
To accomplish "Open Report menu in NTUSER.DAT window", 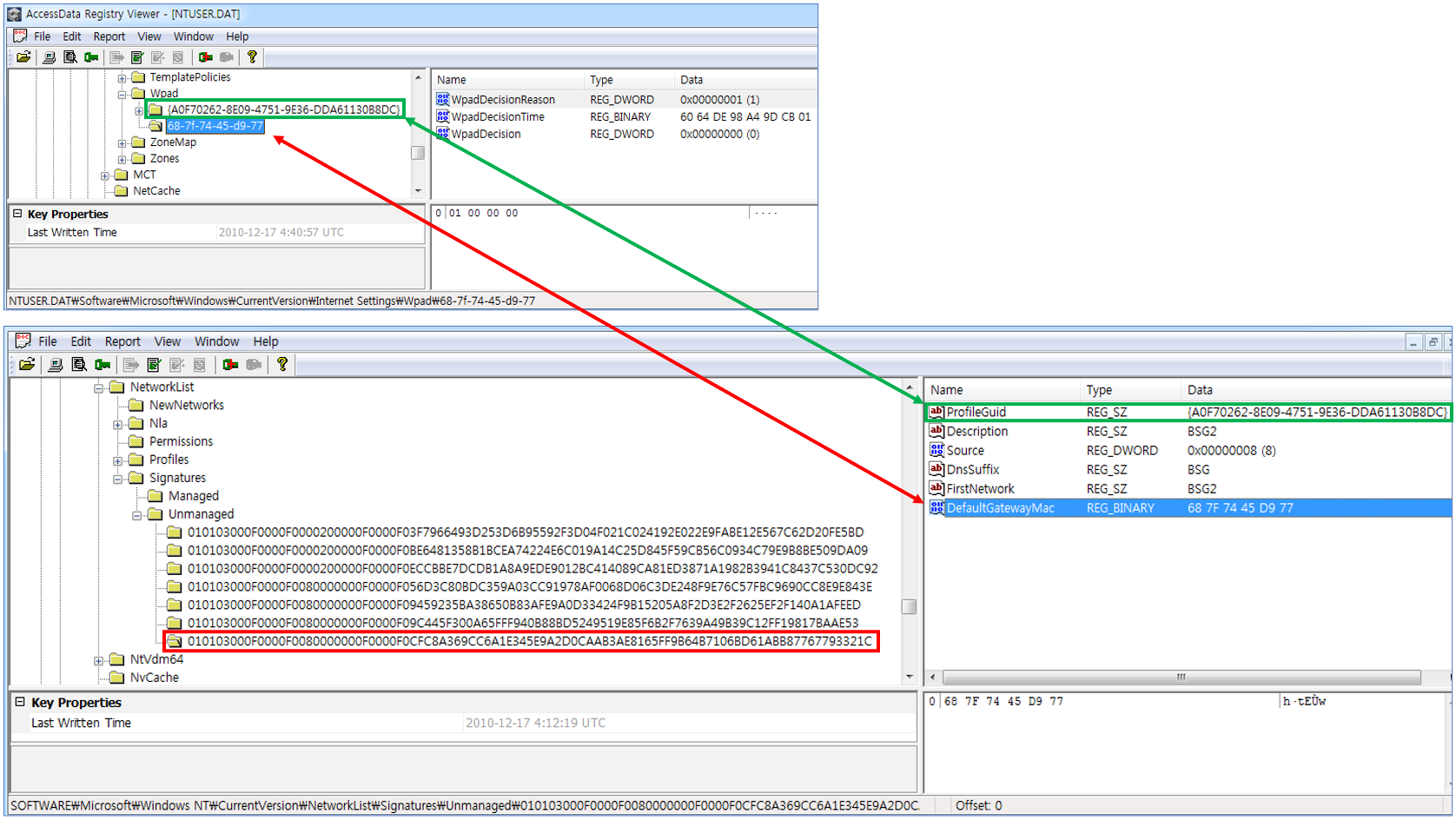I will [x=109, y=36].
